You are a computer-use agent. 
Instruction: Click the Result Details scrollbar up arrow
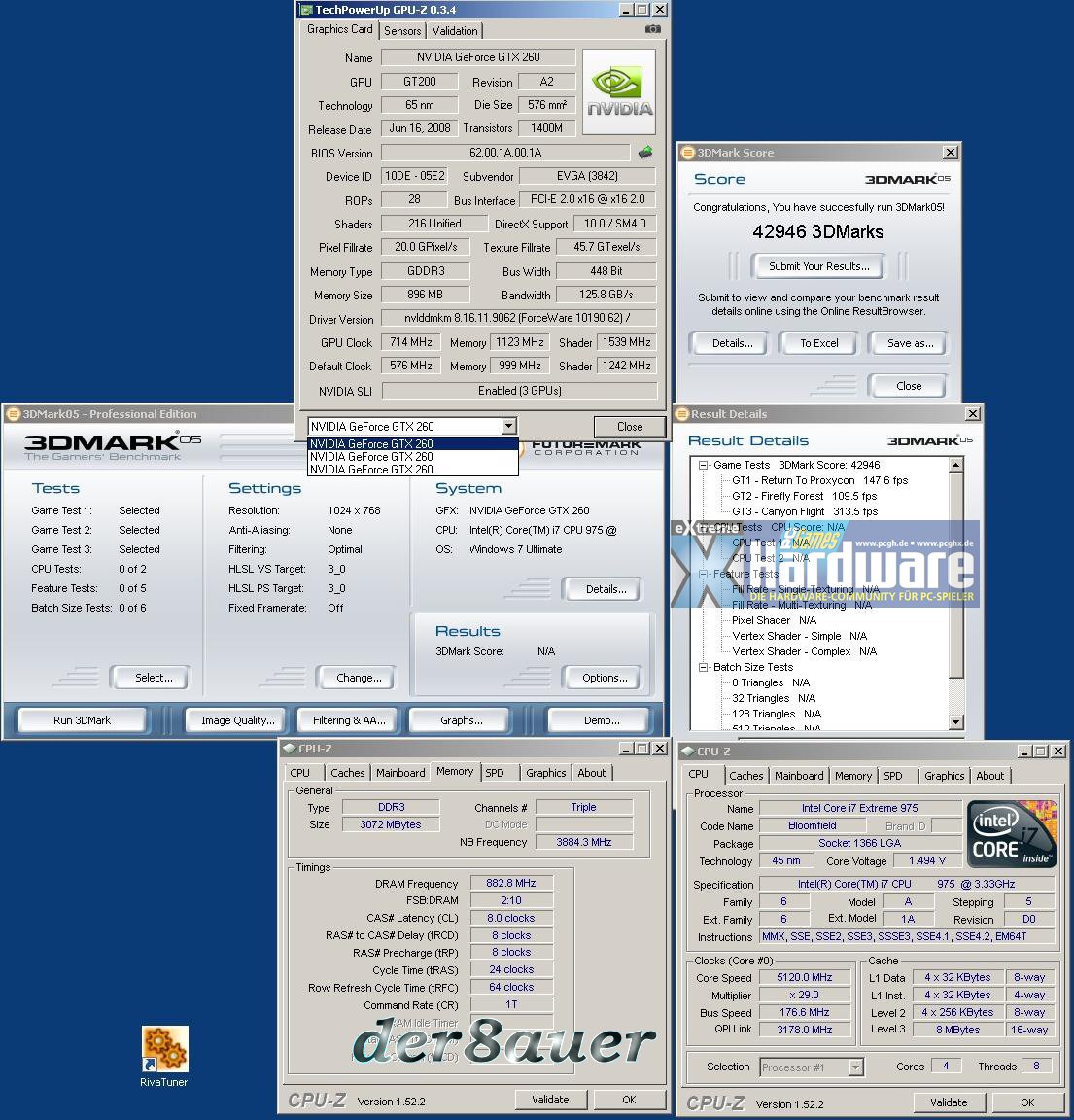pos(956,465)
